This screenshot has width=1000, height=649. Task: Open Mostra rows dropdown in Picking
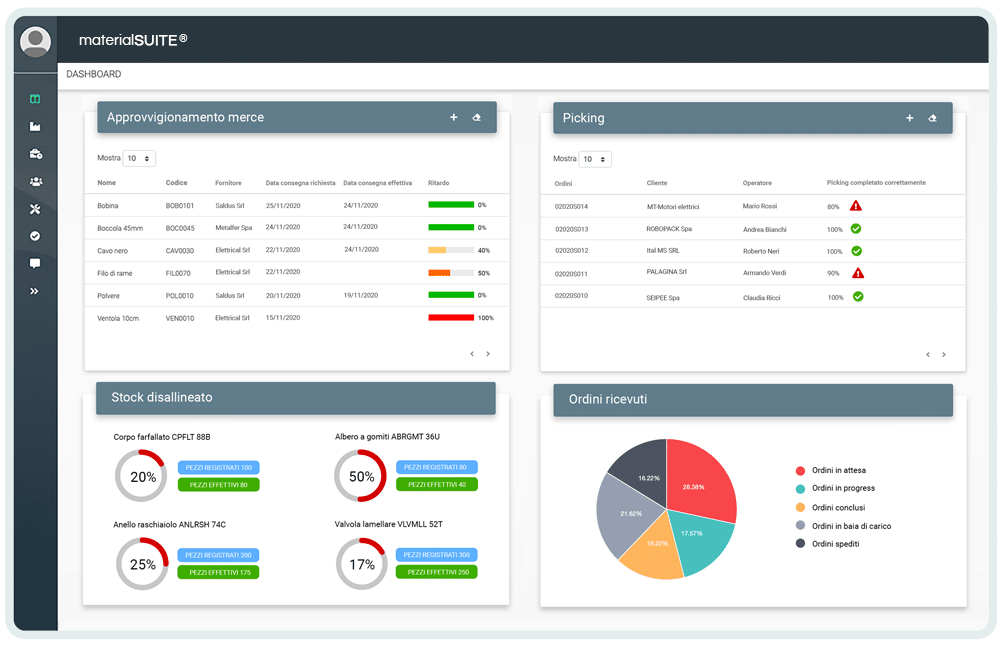click(595, 159)
